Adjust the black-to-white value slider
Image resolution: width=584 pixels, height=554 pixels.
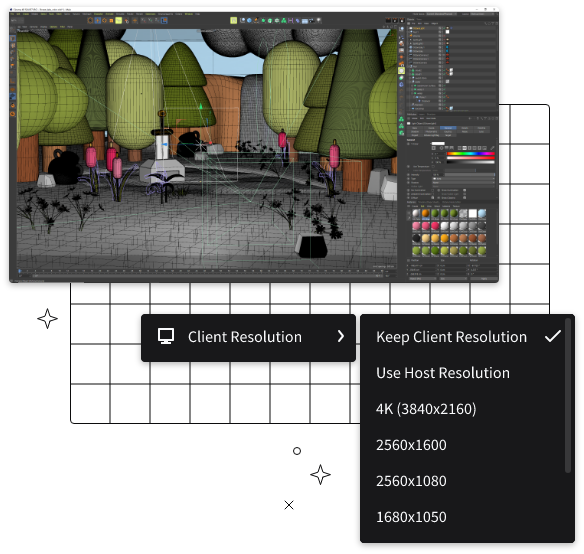(470, 162)
